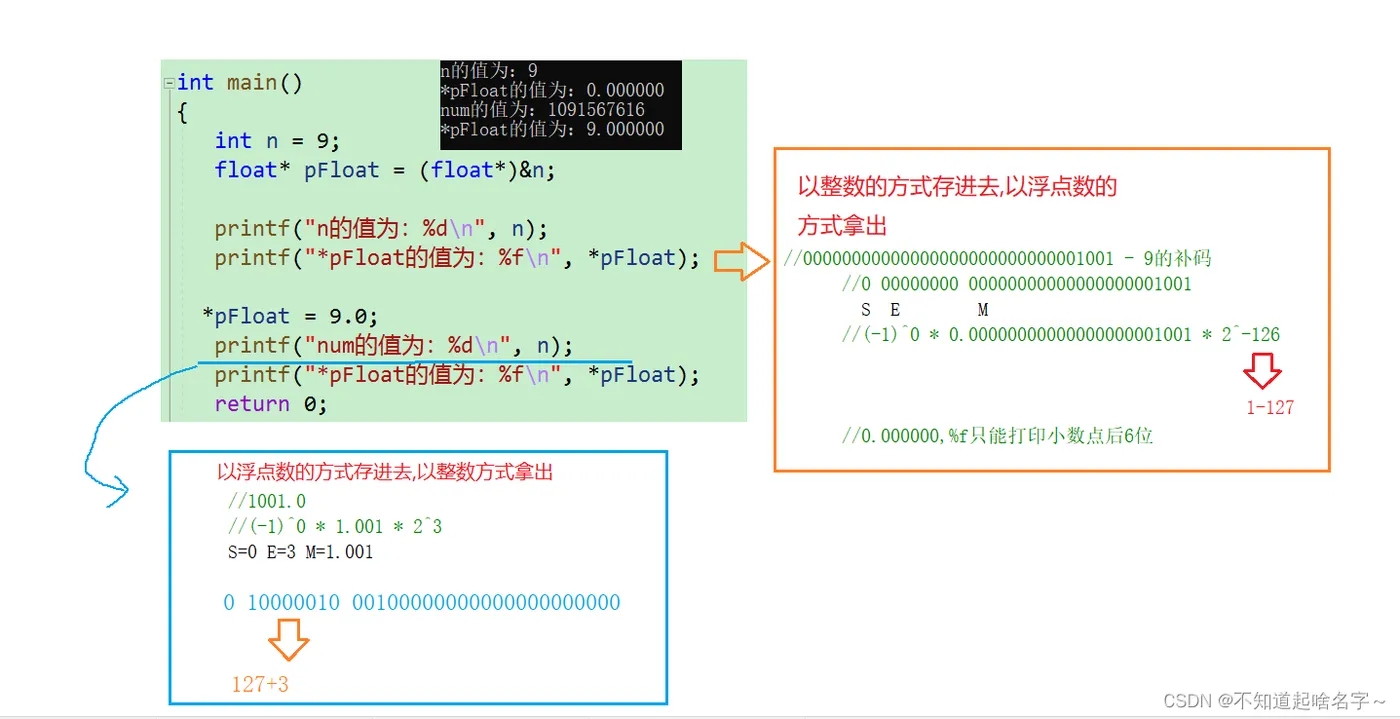The image size is (1400, 719).
Task: Click the comment '//1001.0'
Action: tap(267, 501)
